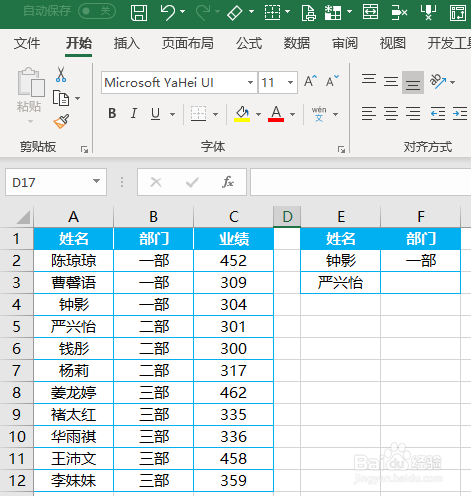Click the Align Left icon
Viewport: 471px width, 496px height.
pos(369,114)
